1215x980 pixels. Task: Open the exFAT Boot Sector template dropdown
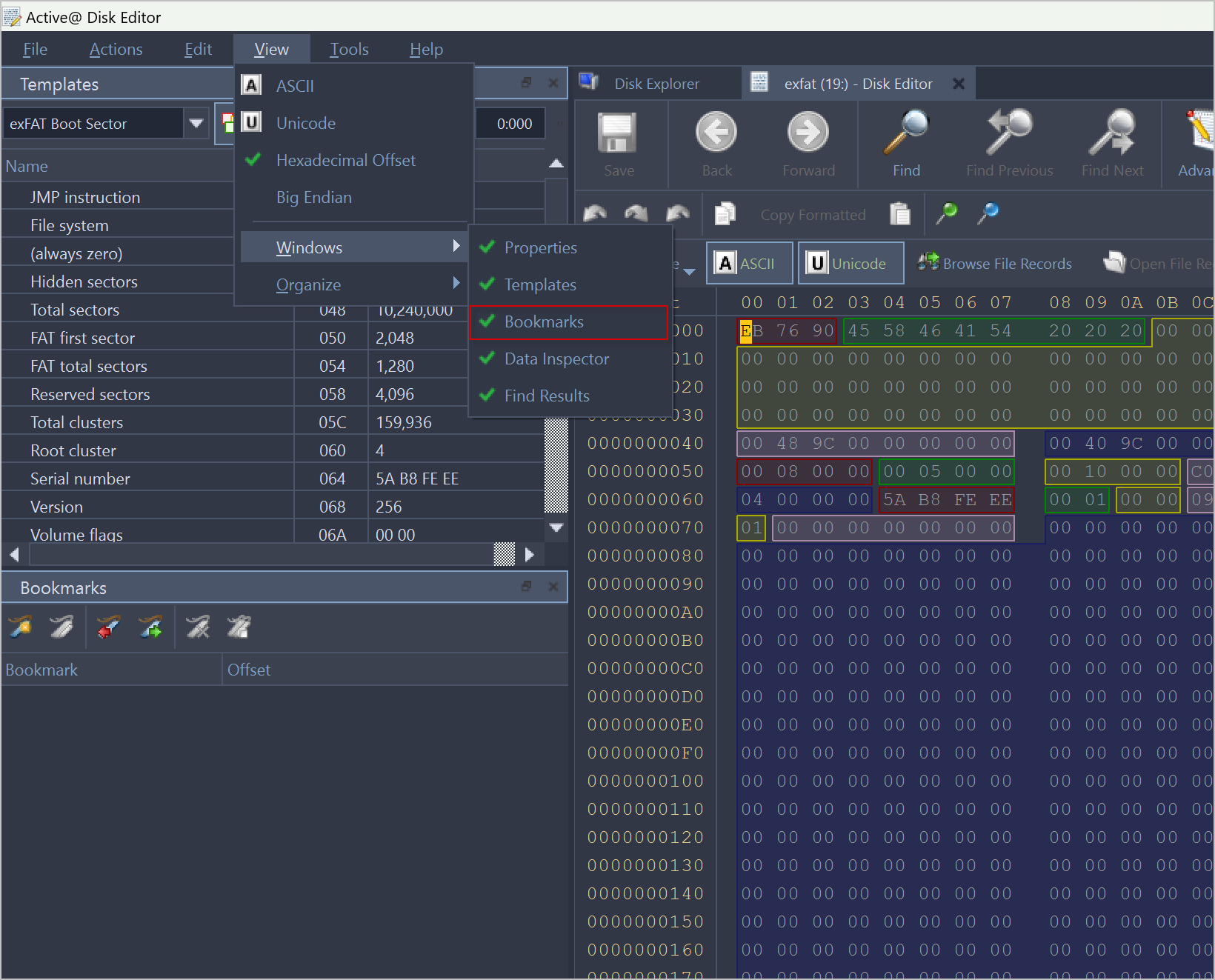click(196, 124)
